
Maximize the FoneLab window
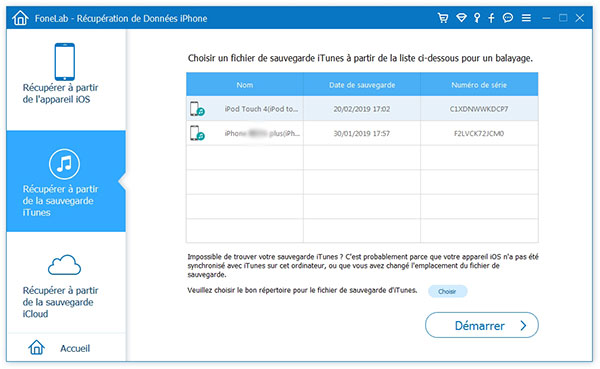click(563, 18)
